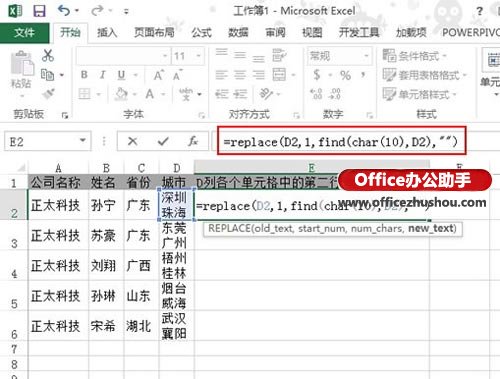This screenshot has width=500, height=379.
Task: Click the Increase Font Size icon
Action: 158,75
